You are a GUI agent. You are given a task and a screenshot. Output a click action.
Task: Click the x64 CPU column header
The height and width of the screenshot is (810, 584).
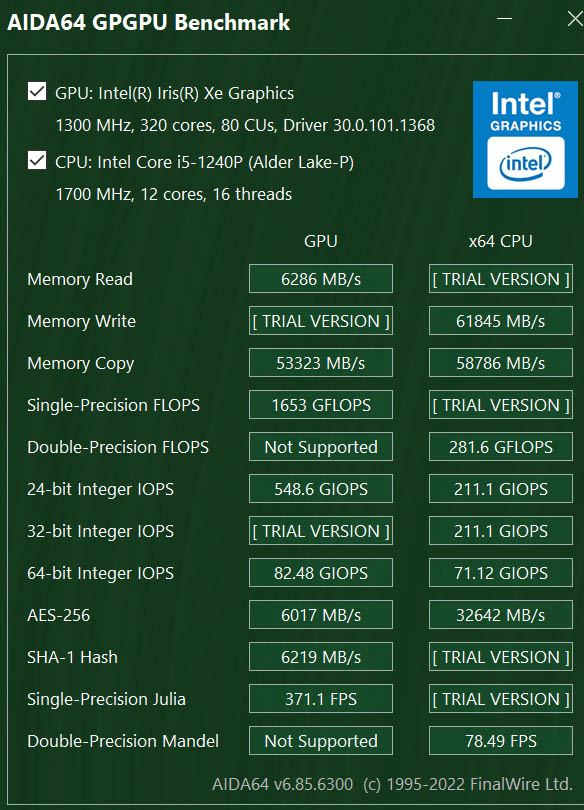coord(500,241)
